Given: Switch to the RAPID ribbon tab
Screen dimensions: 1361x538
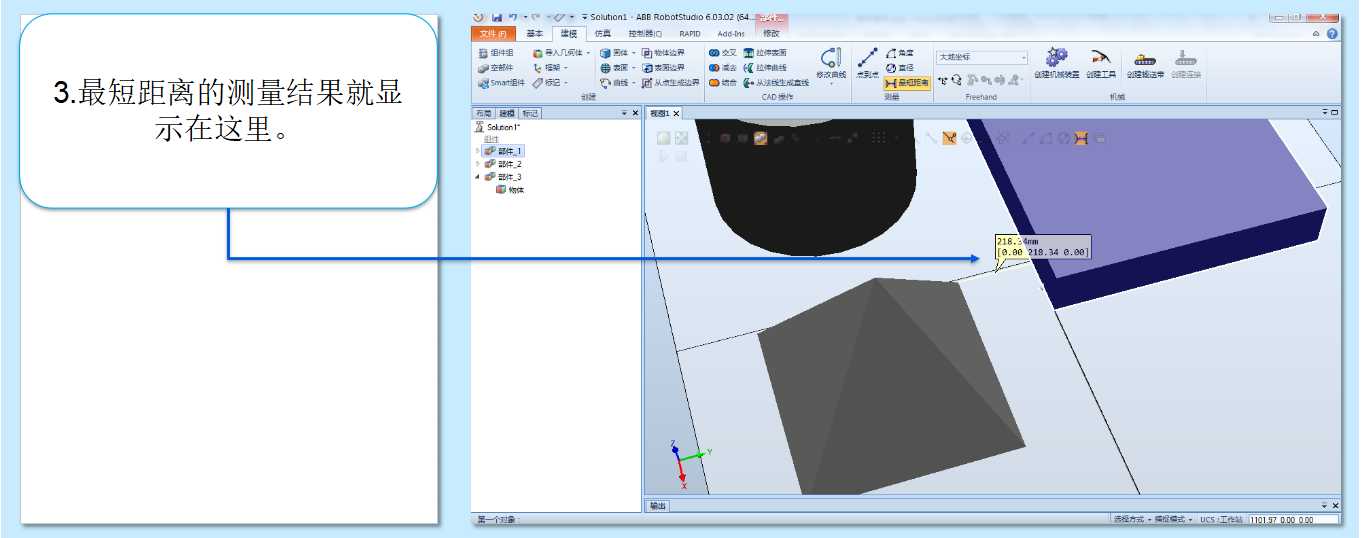Looking at the screenshot, I should [x=690, y=34].
